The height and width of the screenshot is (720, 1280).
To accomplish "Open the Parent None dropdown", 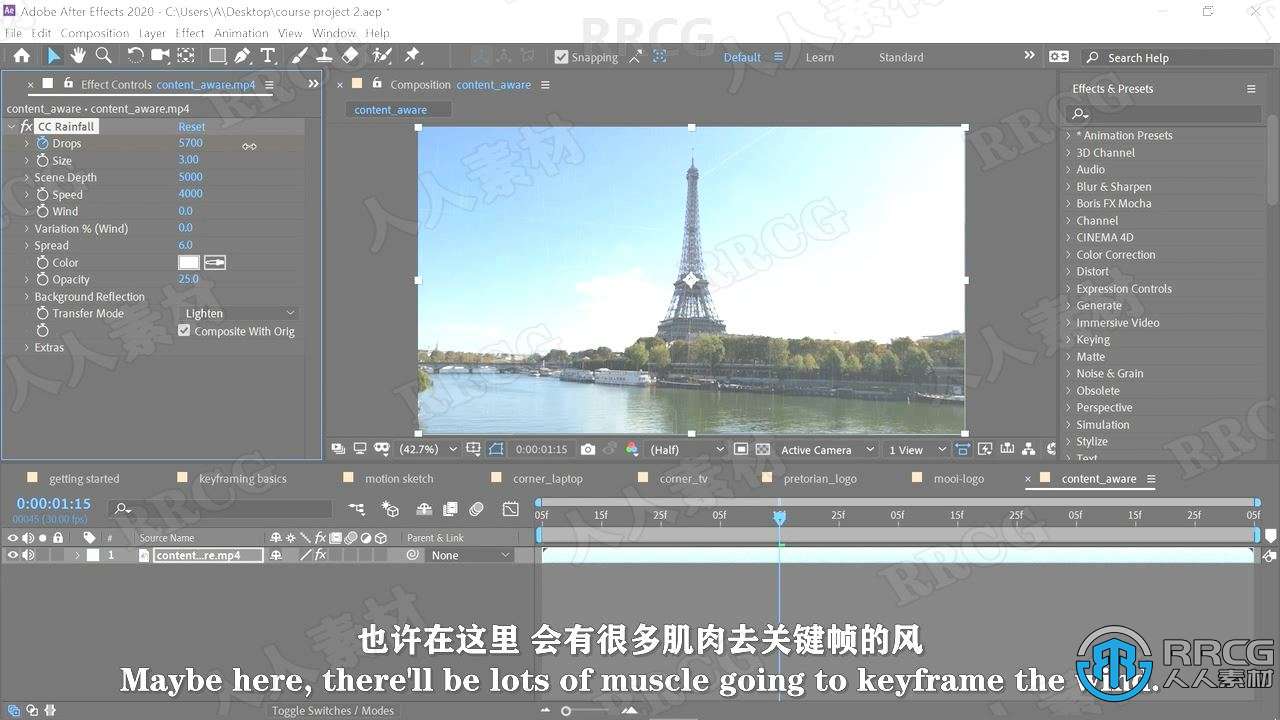I will [x=470, y=555].
